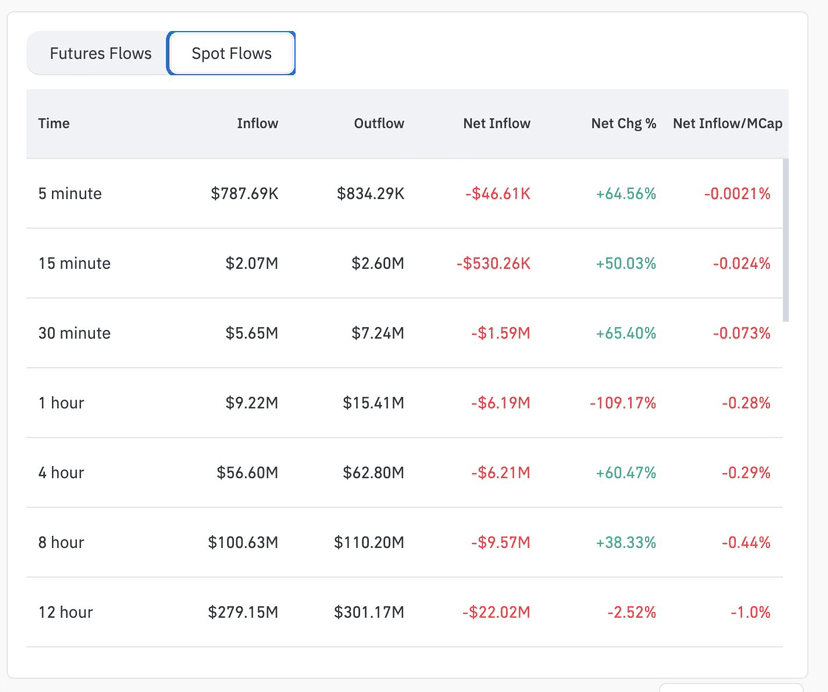Switch to the Futures Flows tab
The width and height of the screenshot is (828, 692).
[x=100, y=54]
